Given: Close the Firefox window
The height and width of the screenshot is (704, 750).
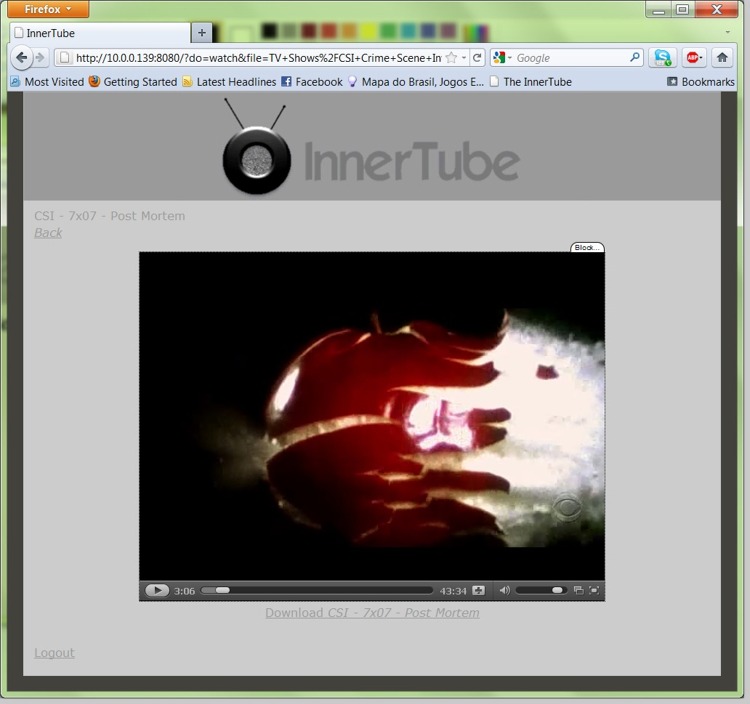Looking at the screenshot, I should click(x=717, y=9).
